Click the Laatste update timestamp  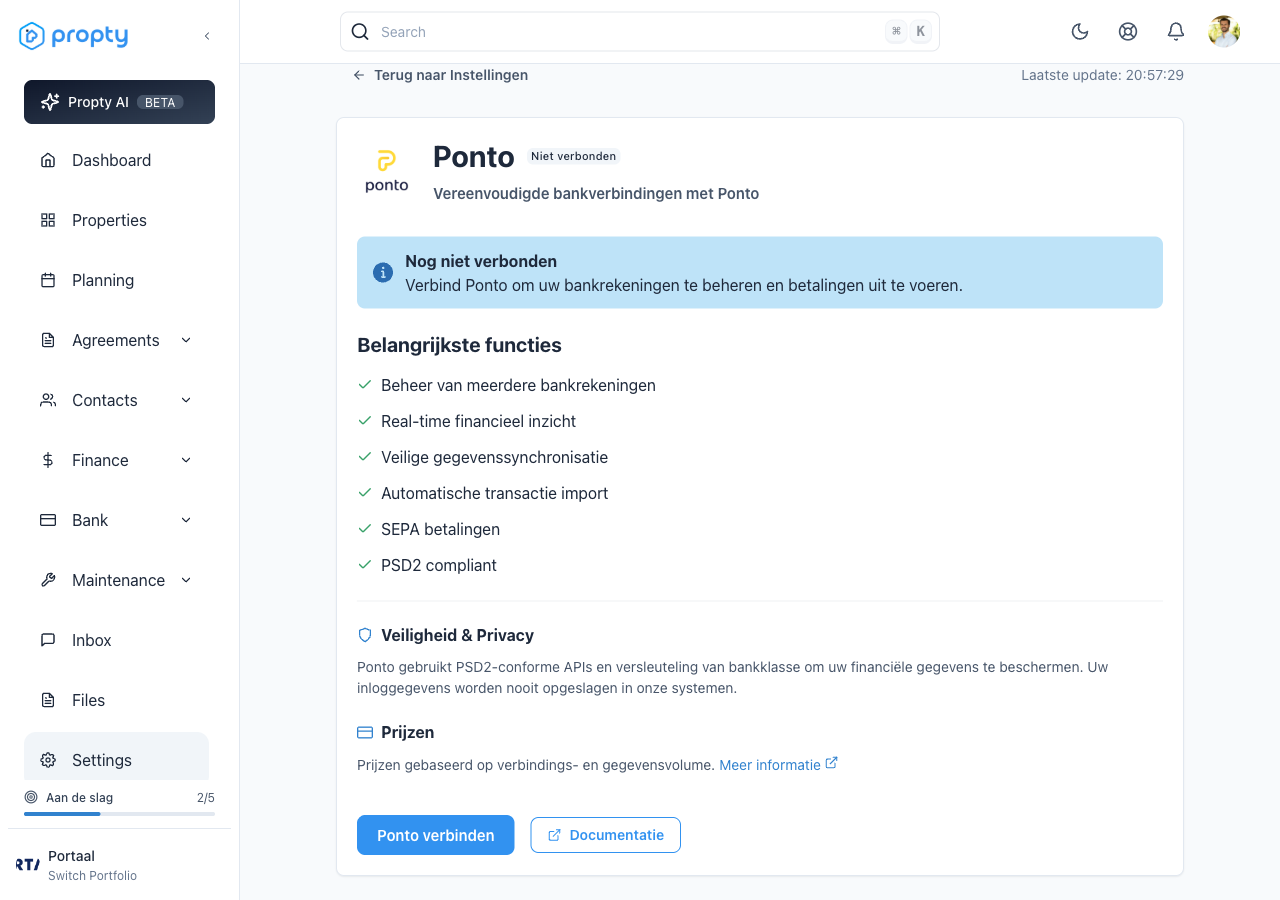tap(1102, 75)
